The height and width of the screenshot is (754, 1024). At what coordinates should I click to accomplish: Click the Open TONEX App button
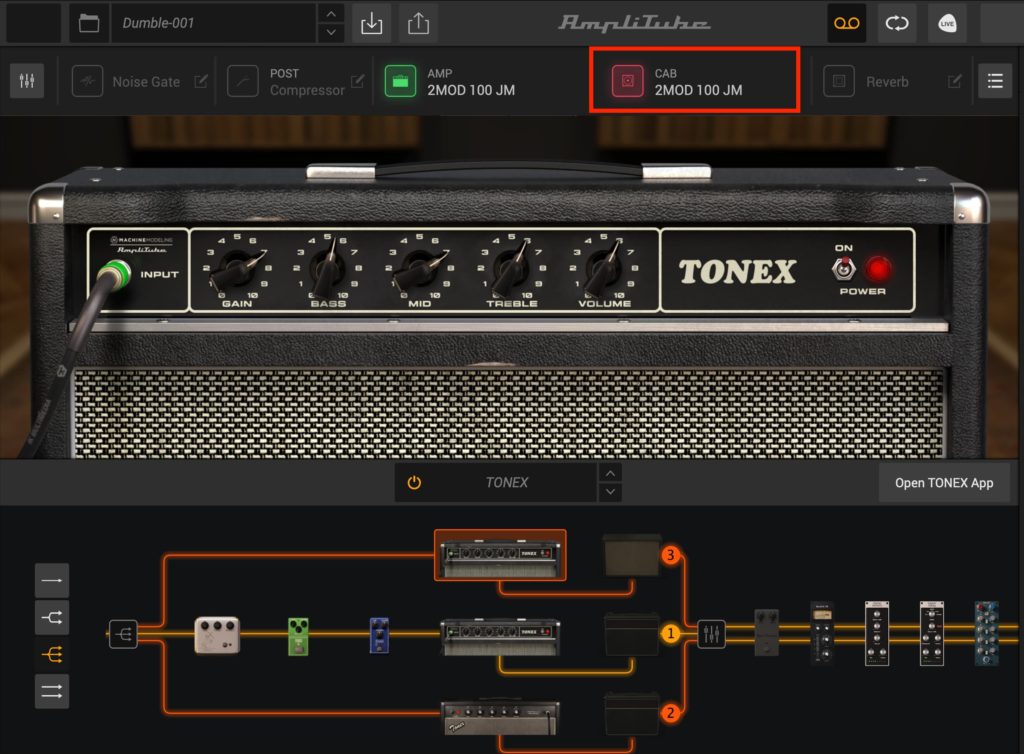point(945,482)
